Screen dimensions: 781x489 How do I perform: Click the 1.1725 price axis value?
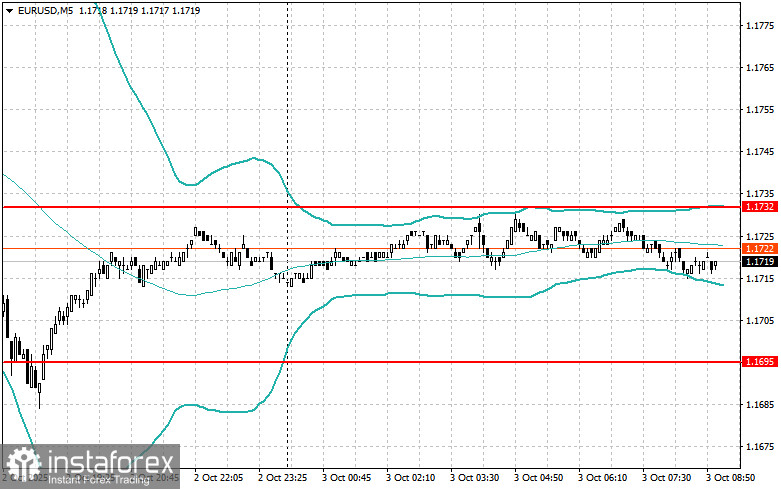pyautogui.click(x=761, y=236)
